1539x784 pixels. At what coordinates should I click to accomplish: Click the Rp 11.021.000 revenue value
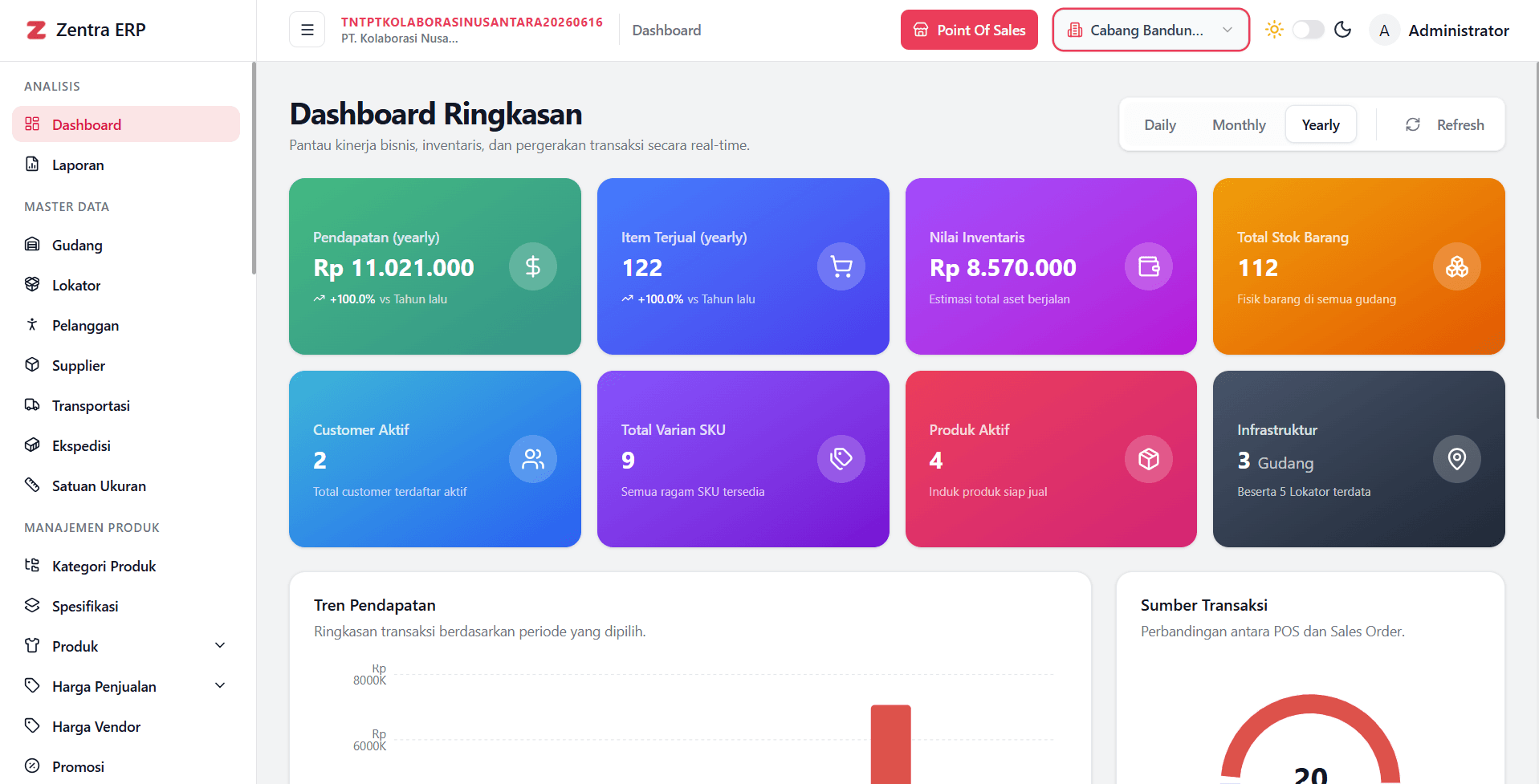393,268
